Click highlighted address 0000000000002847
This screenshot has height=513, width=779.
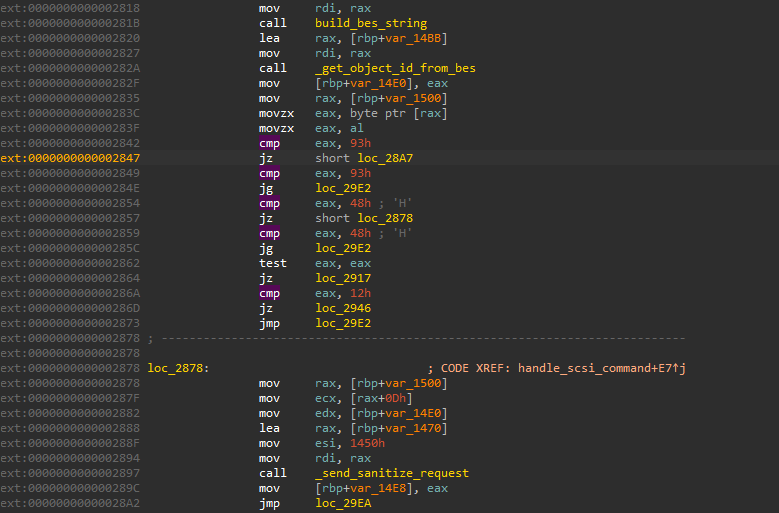84,158
